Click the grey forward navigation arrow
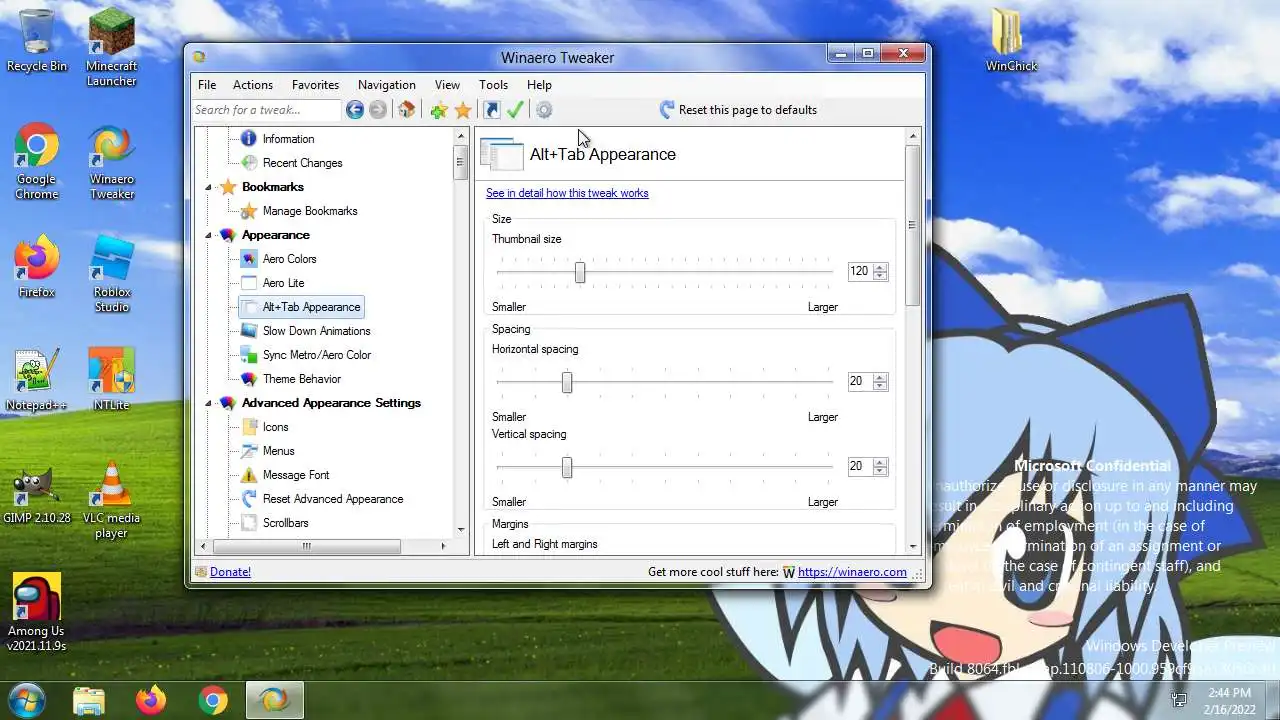 378,110
